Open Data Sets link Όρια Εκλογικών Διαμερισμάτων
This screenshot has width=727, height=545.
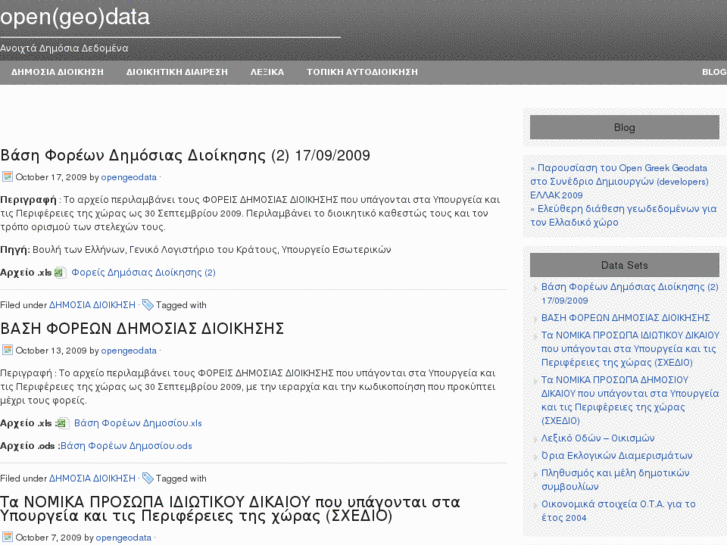coord(617,456)
